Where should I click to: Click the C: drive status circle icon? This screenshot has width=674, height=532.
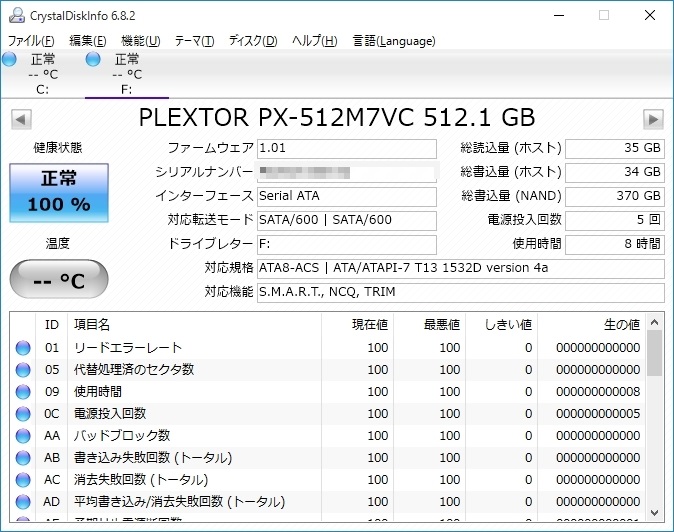point(9,59)
